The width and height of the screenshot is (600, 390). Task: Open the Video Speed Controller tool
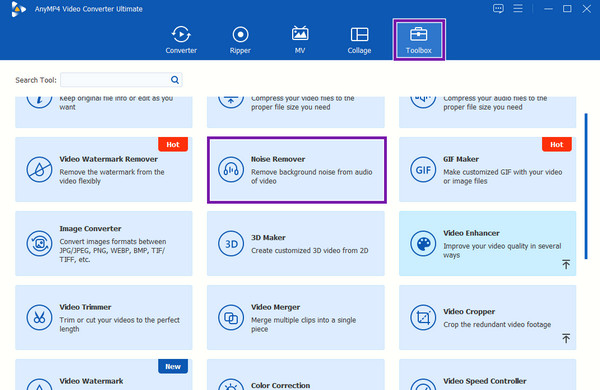488,374
